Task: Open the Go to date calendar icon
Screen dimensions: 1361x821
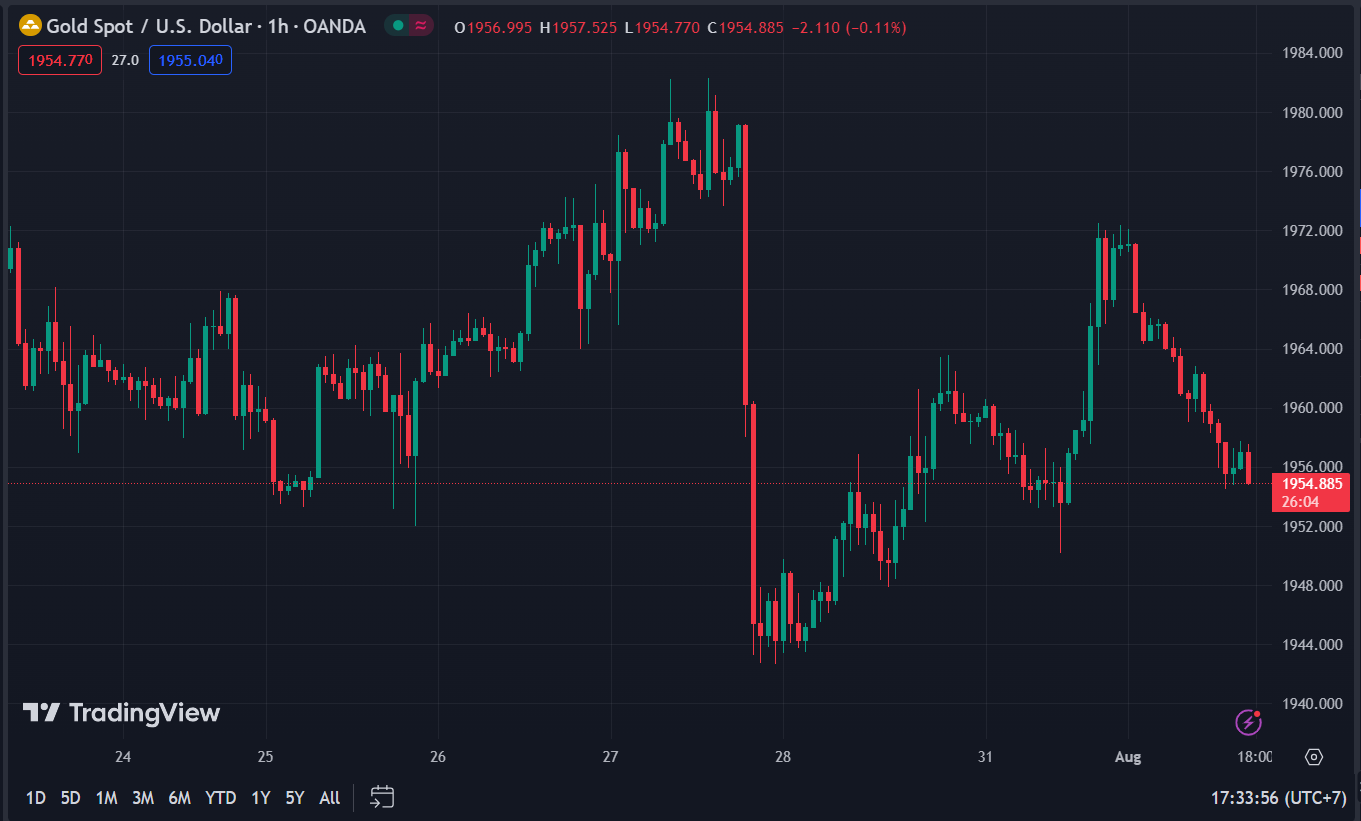Action: (382, 797)
